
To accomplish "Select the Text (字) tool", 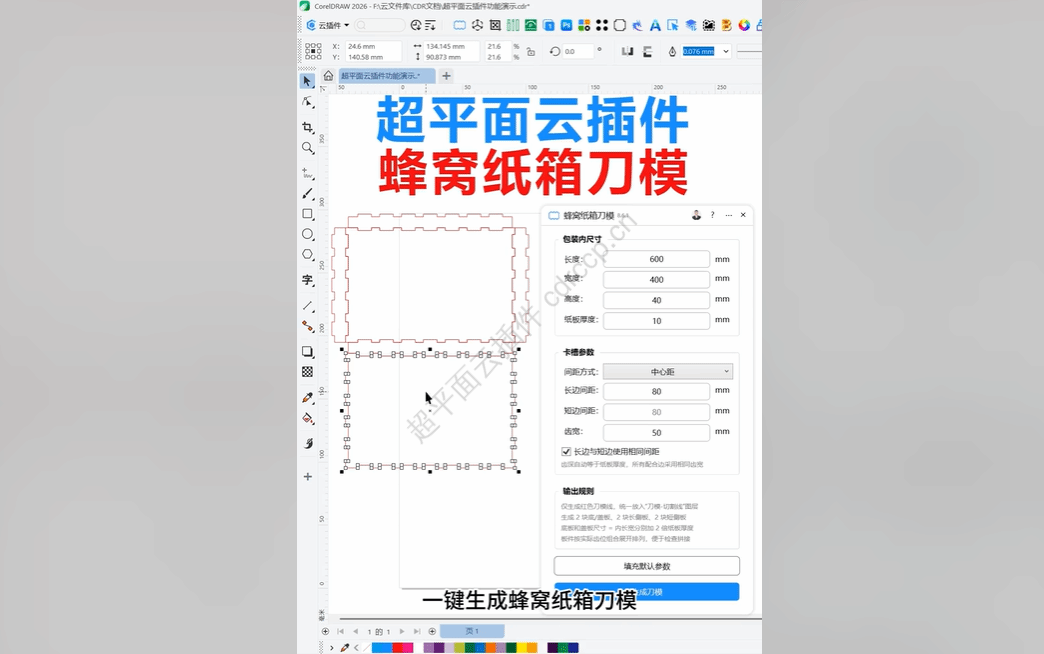I will point(307,280).
